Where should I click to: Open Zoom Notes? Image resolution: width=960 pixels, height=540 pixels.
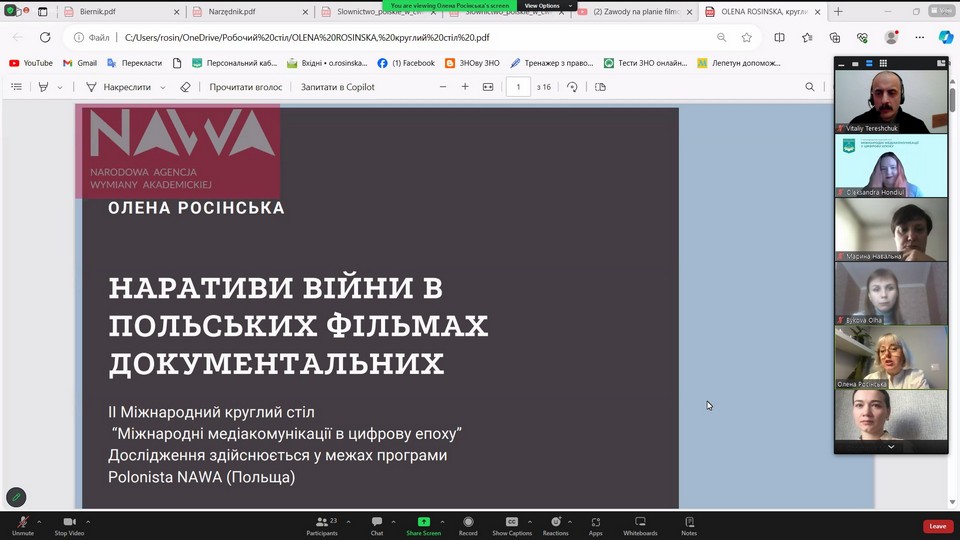[689, 522]
